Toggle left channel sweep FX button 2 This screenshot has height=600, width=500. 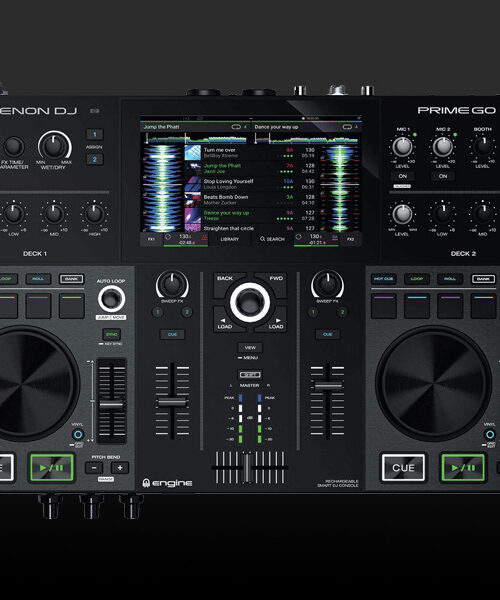click(x=187, y=312)
